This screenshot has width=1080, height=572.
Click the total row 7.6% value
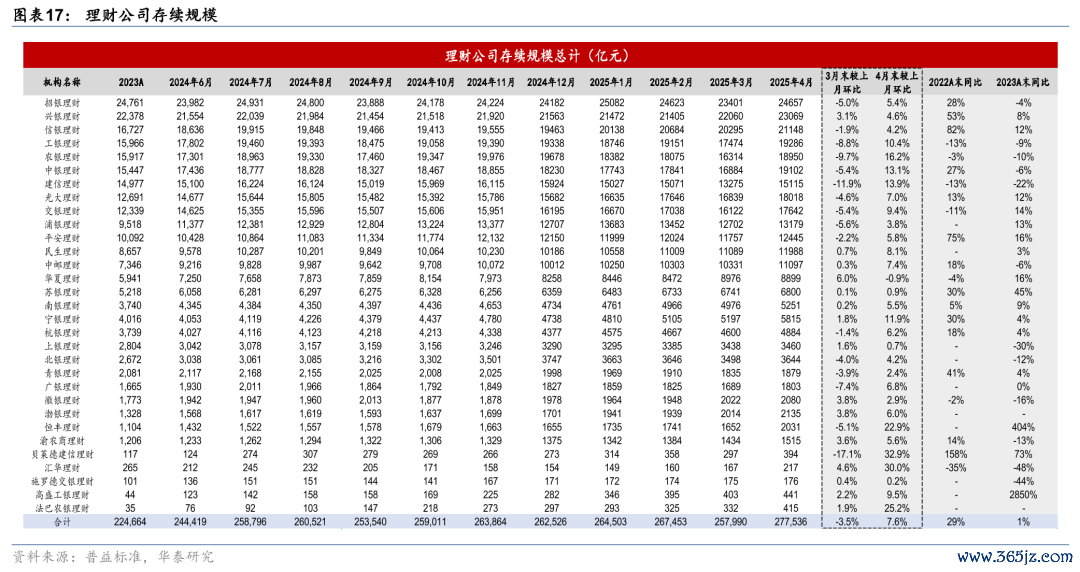tap(897, 522)
